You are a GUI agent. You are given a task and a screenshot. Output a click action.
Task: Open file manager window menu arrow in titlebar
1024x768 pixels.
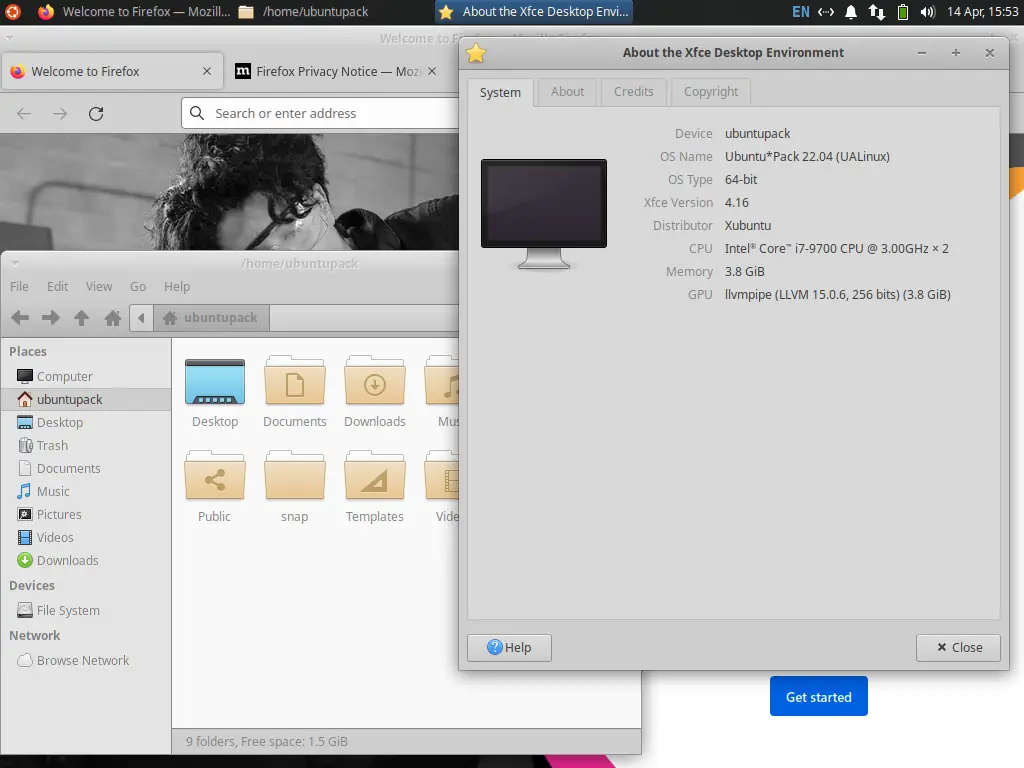tap(14, 264)
